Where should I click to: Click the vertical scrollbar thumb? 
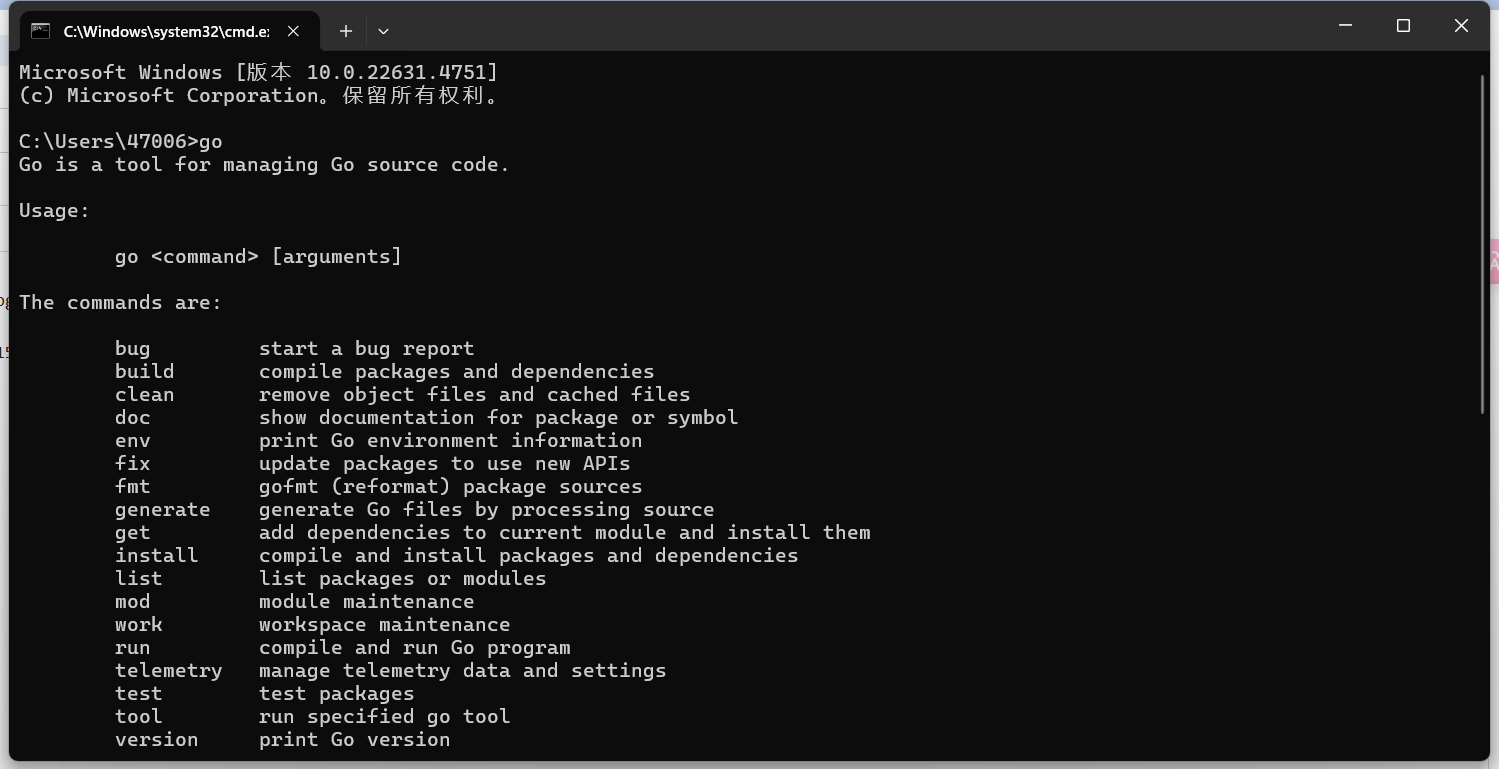[1482, 240]
